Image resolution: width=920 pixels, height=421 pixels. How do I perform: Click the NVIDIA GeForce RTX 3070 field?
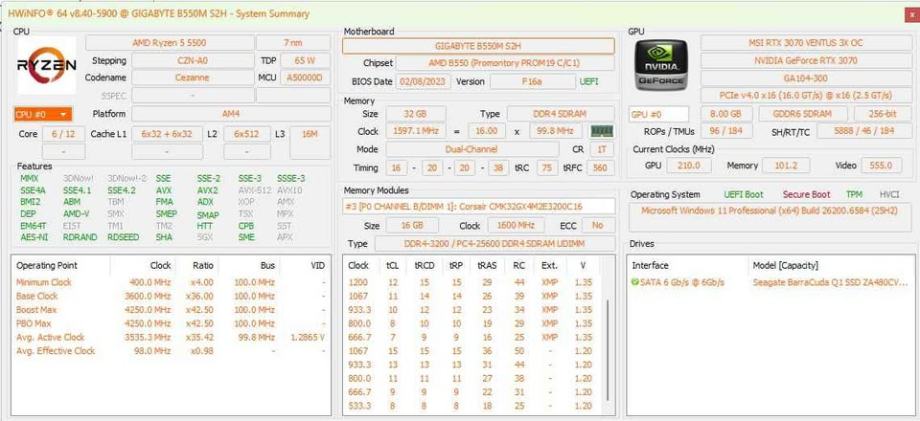tap(806, 60)
